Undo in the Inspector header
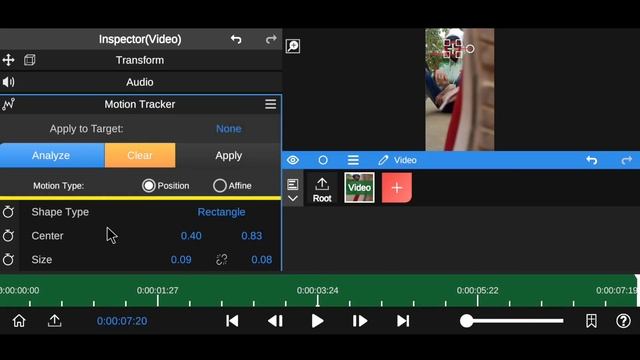This screenshot has width=640, height=360. pos(236,39)
